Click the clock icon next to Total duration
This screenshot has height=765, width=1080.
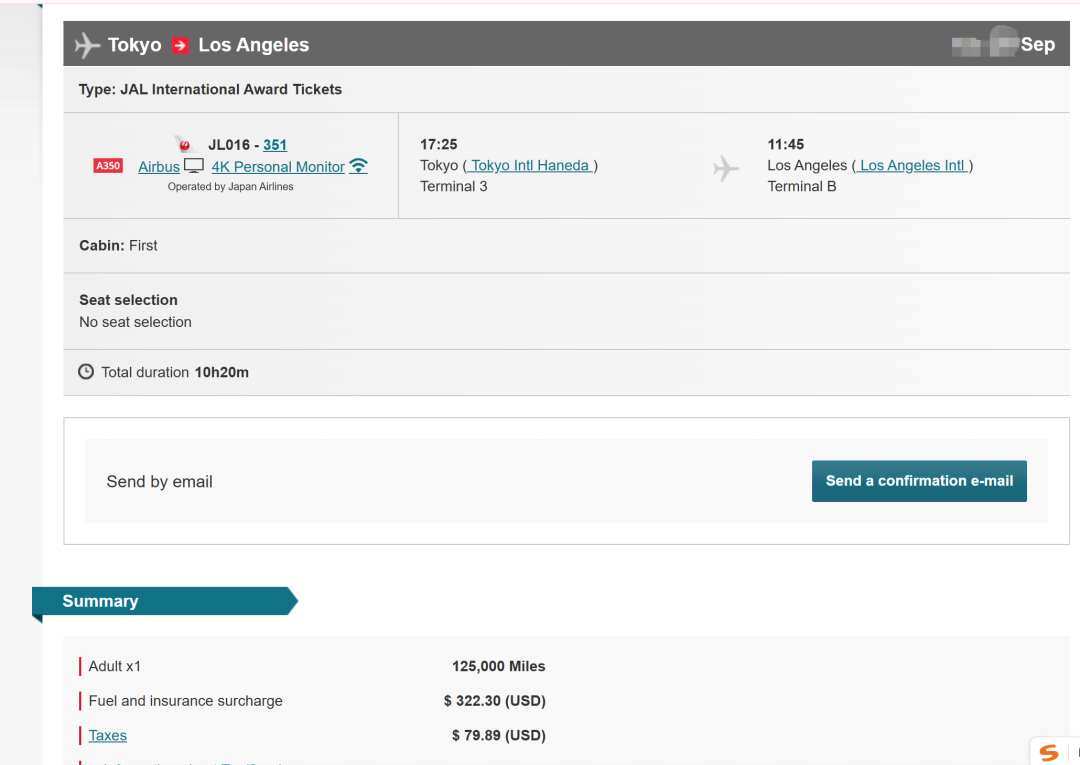pos(86,372)
